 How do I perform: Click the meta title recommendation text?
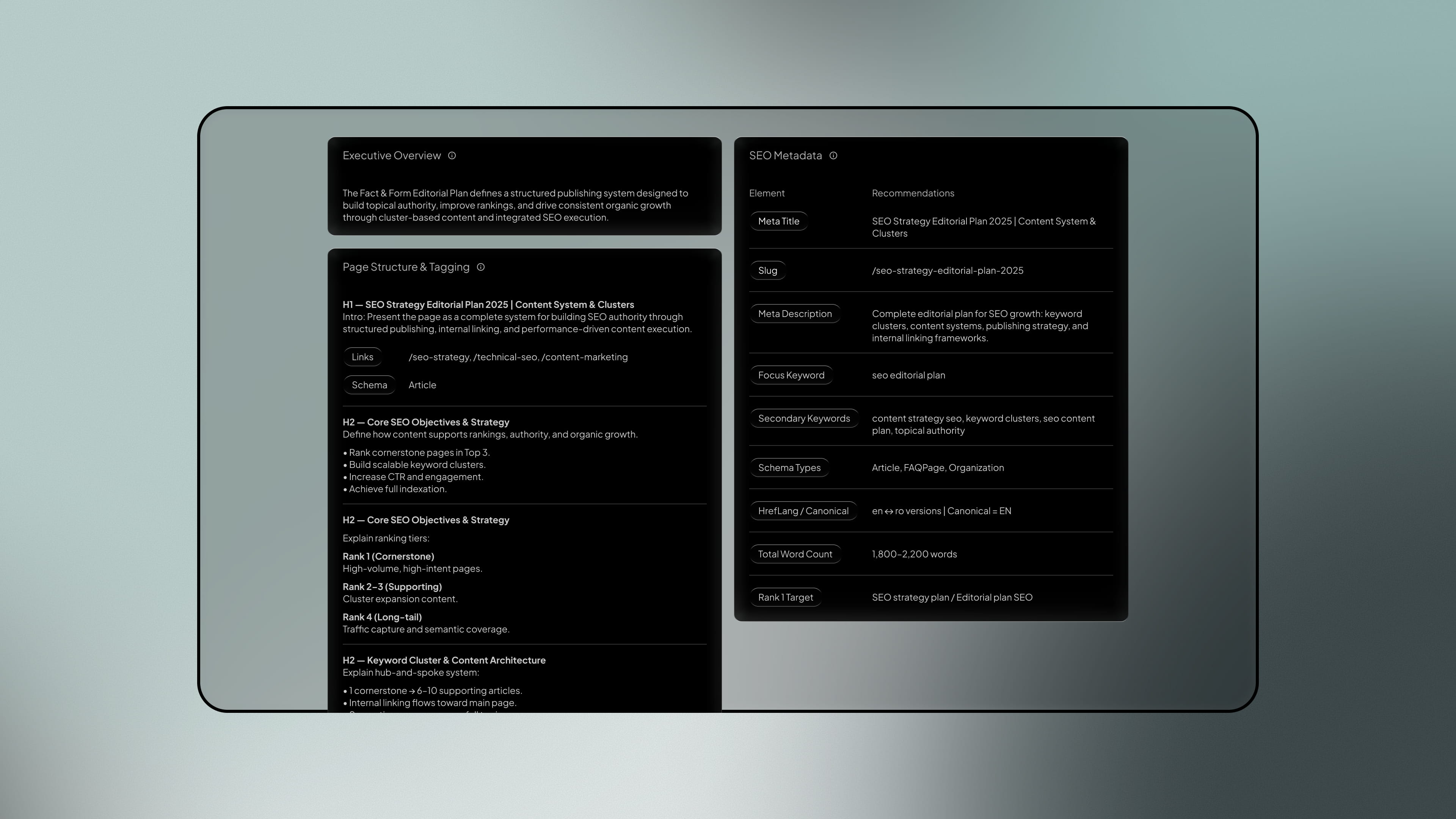tap(984, 227)
